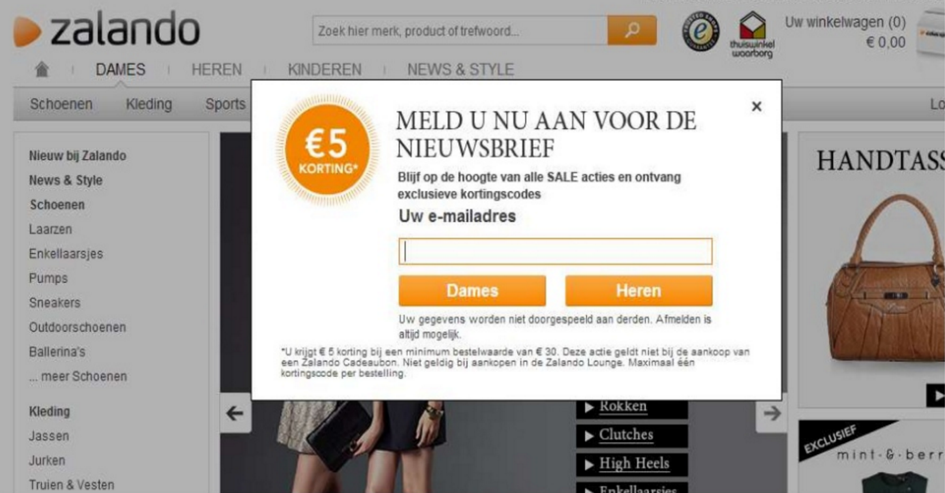Go to previous slide with left arrow
945x493 pixels.
235,413
